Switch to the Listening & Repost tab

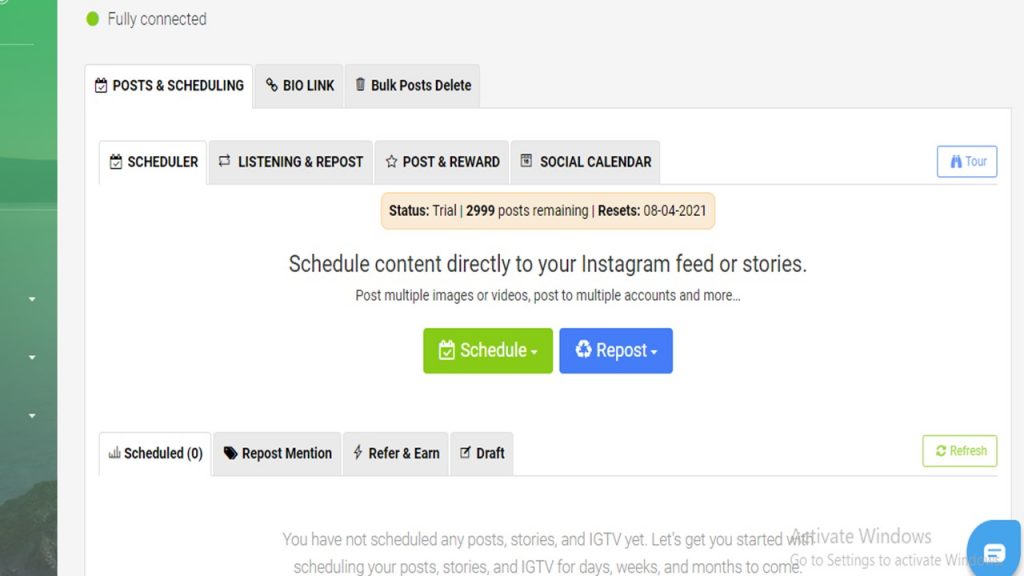291,162
